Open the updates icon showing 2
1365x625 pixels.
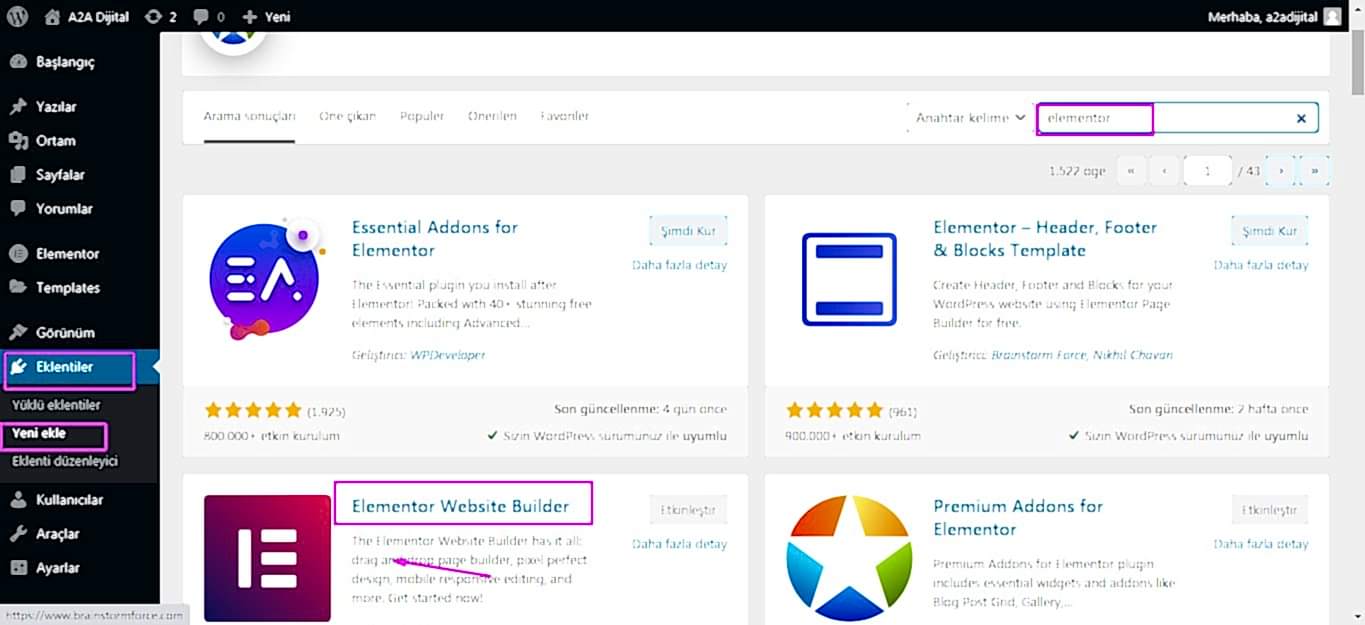153,17
